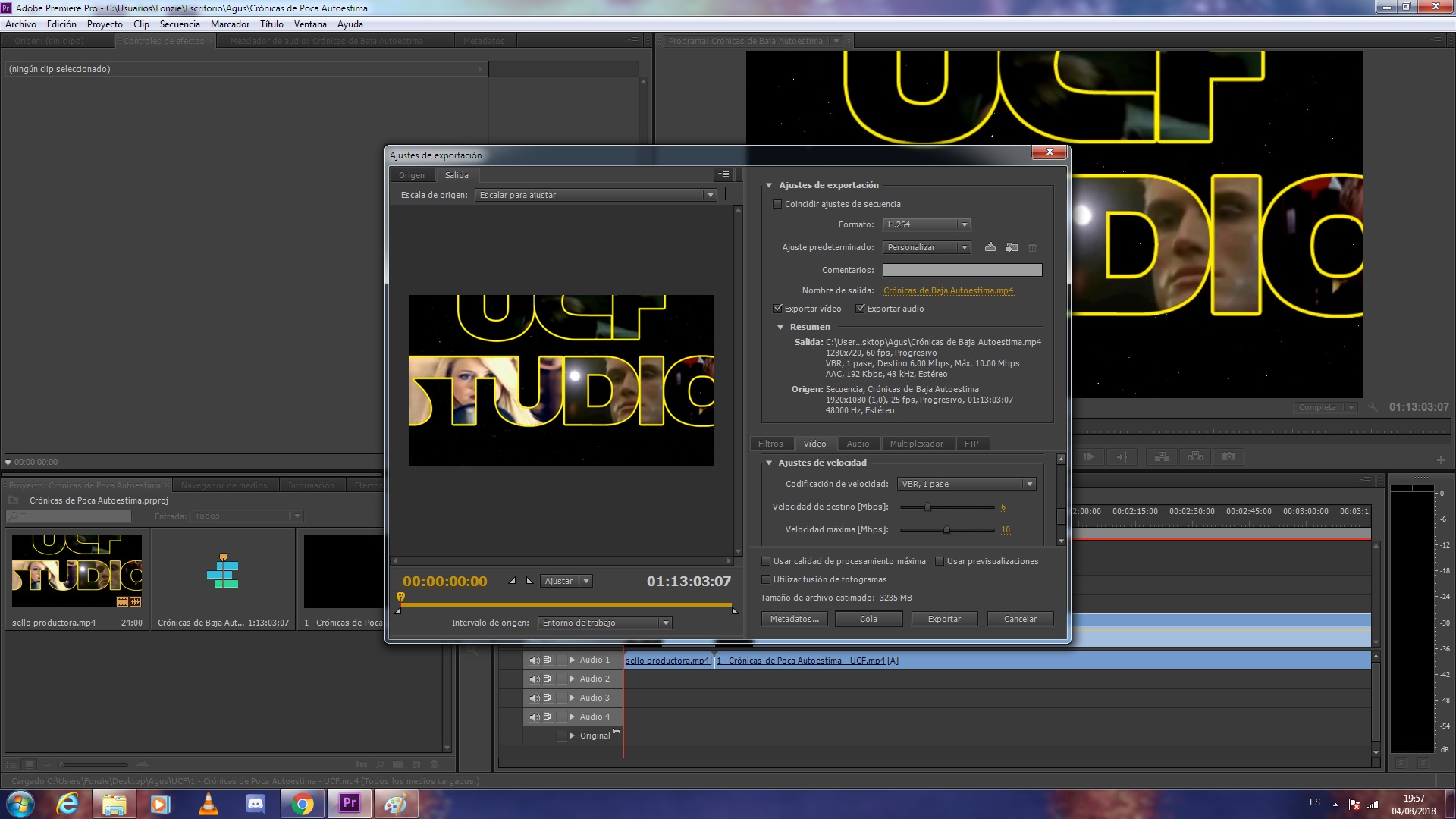
Task: Open Discord from the taskbar
Action: pyautogui.click(x=255, y=803)
